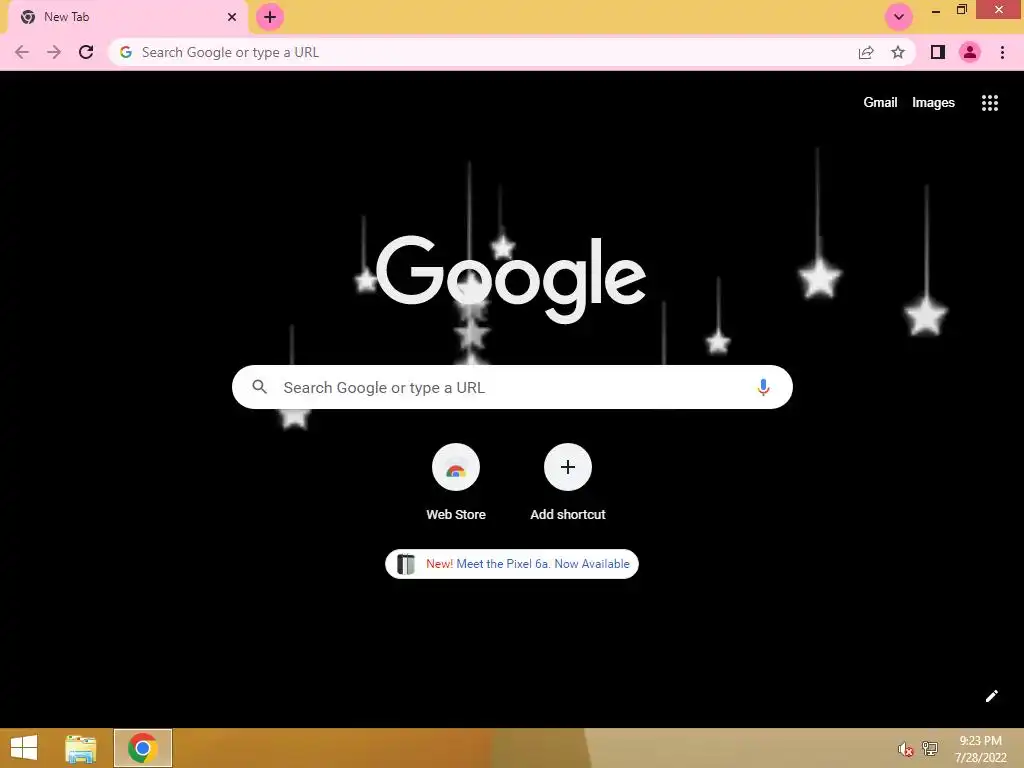Click the magnifier icon in search box
The image size is (1024, 768).
coord(259,387)
